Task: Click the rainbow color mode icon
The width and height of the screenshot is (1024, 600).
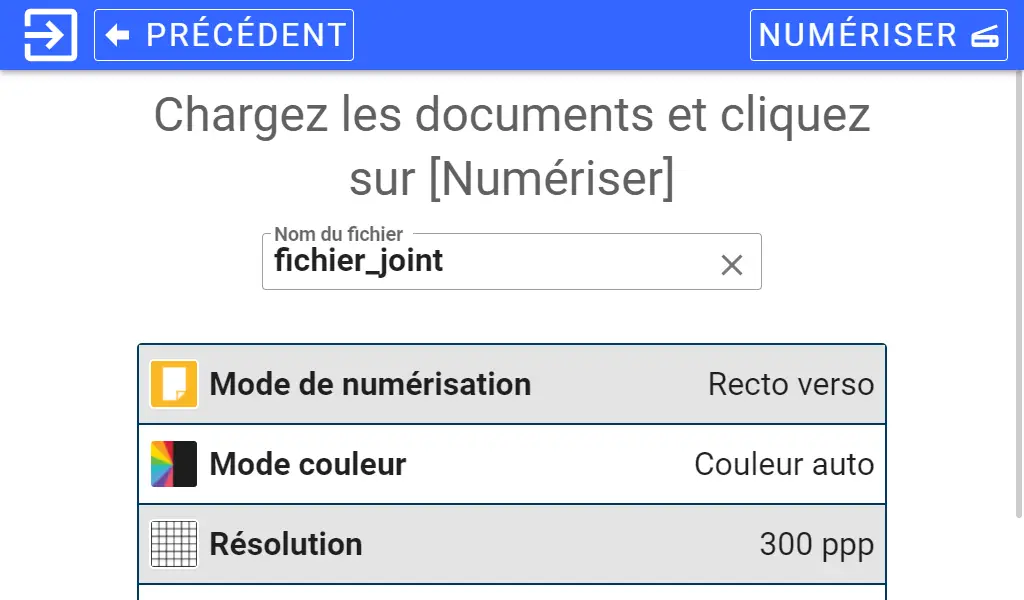Action: coord(174,464)
